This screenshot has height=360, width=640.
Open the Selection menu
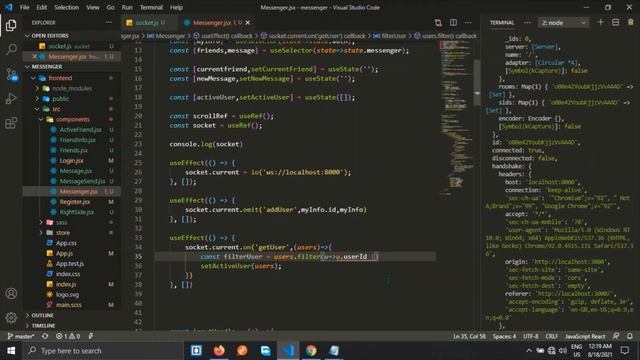point(67,7)
